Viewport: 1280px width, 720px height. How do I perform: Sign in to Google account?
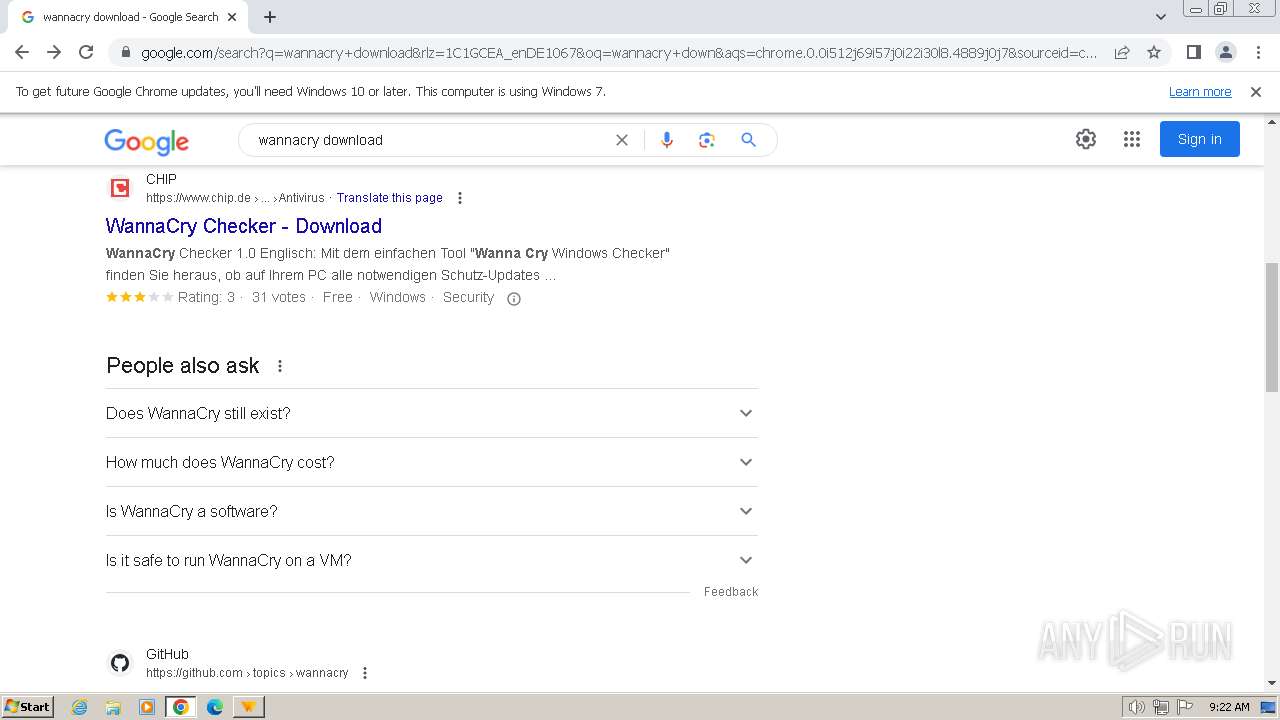pos(1200,139)
